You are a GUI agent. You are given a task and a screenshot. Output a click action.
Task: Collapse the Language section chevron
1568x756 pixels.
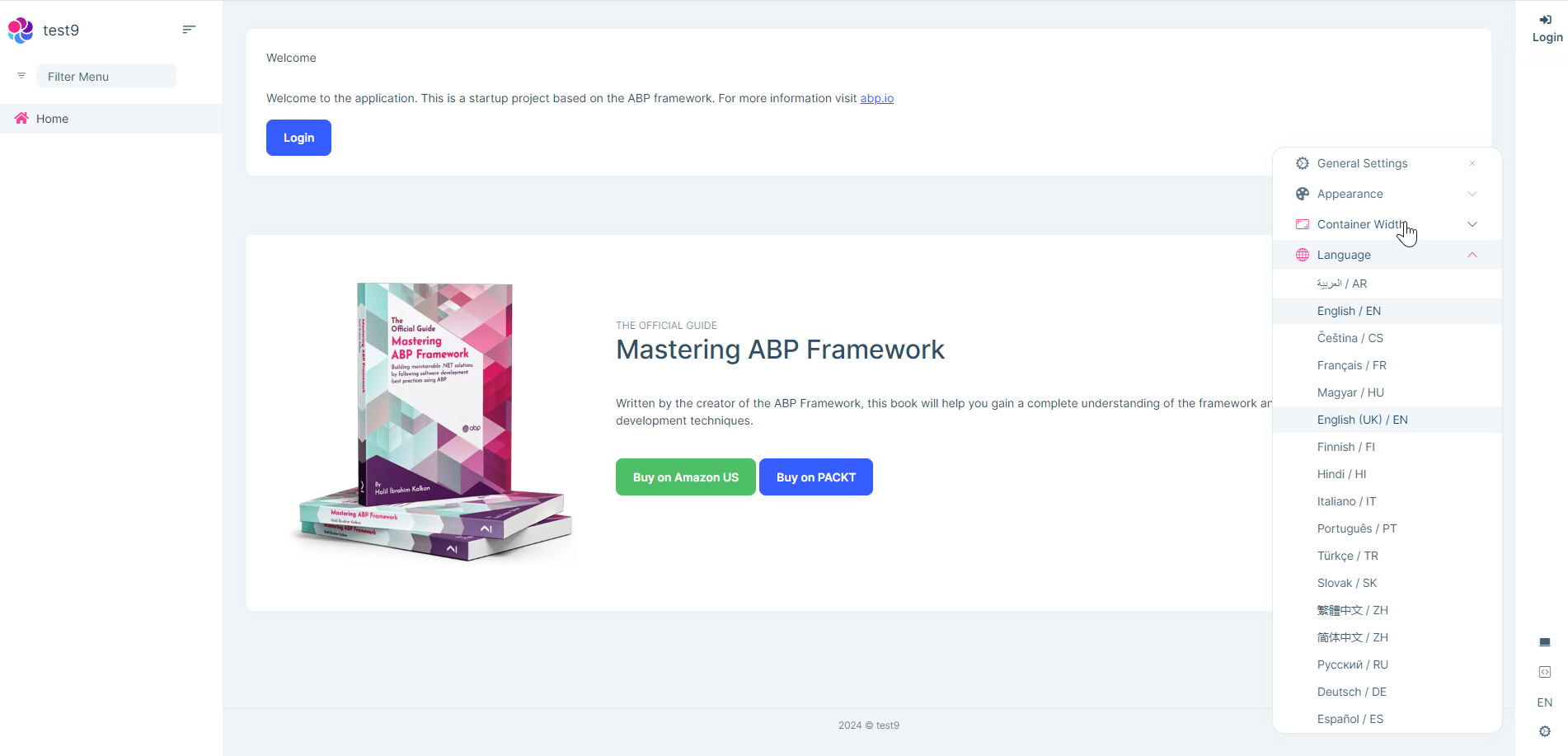tap(1472, 255)
